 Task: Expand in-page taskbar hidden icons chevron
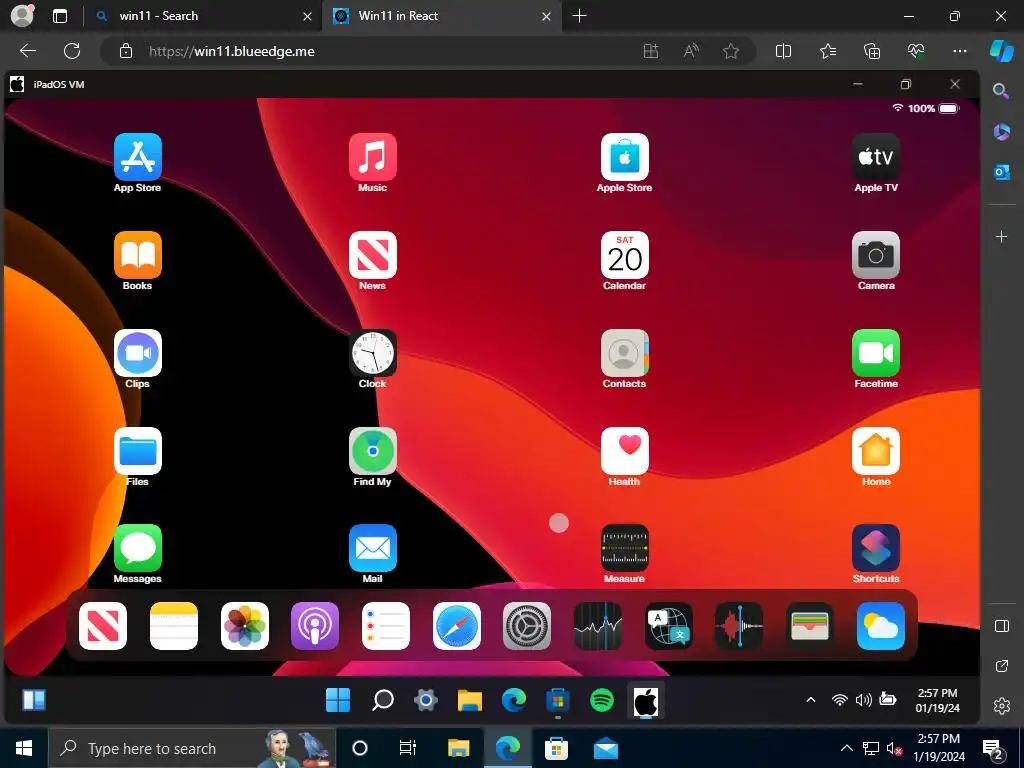click(810, 700)
